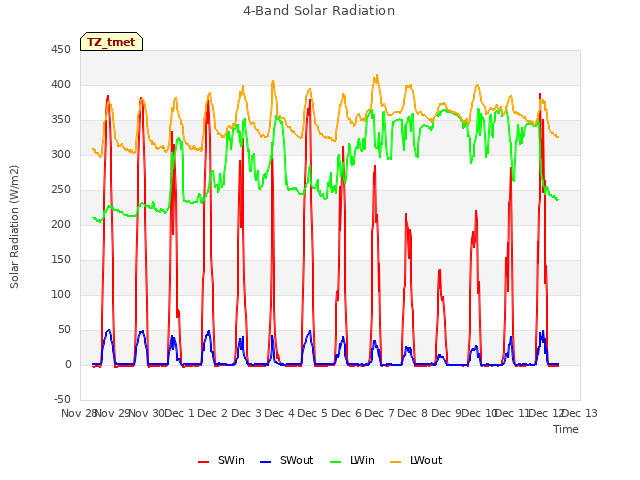Click the green LWin legend swatch
The height and width of the screenshot is (480, 640).
pos(335,462)
